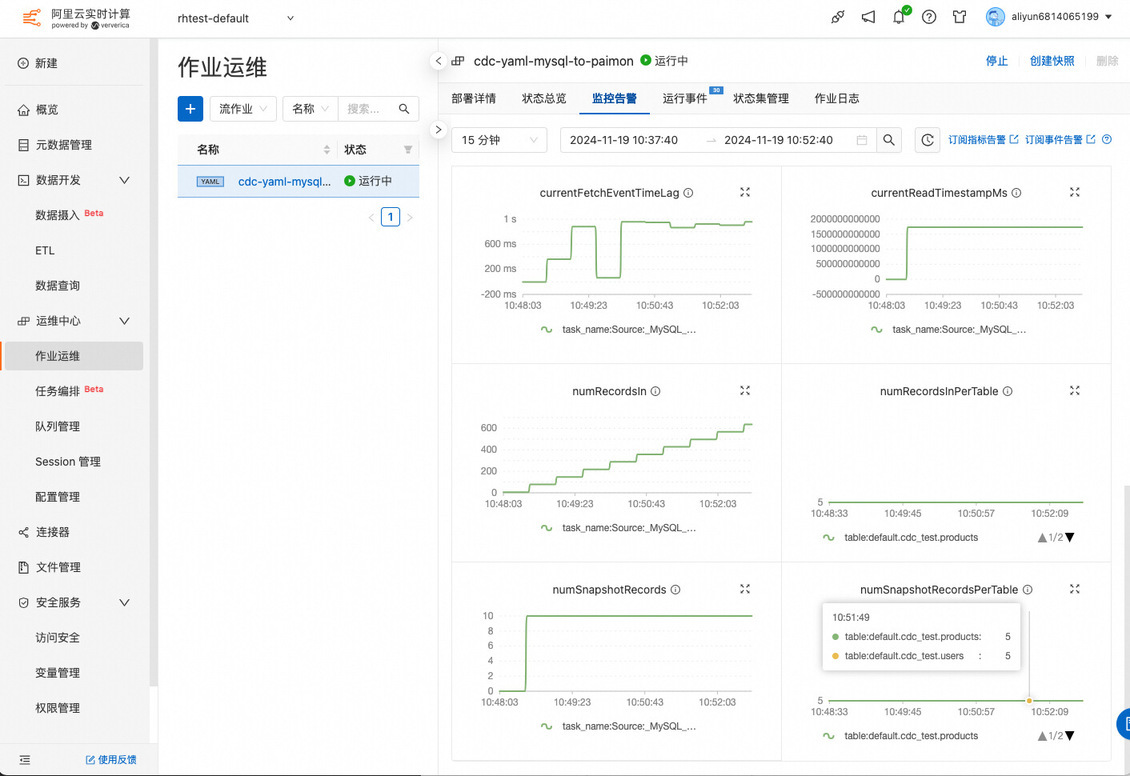1130x776 pixels.
Task: Click the status column filter icon
Action: click(407, 150)
